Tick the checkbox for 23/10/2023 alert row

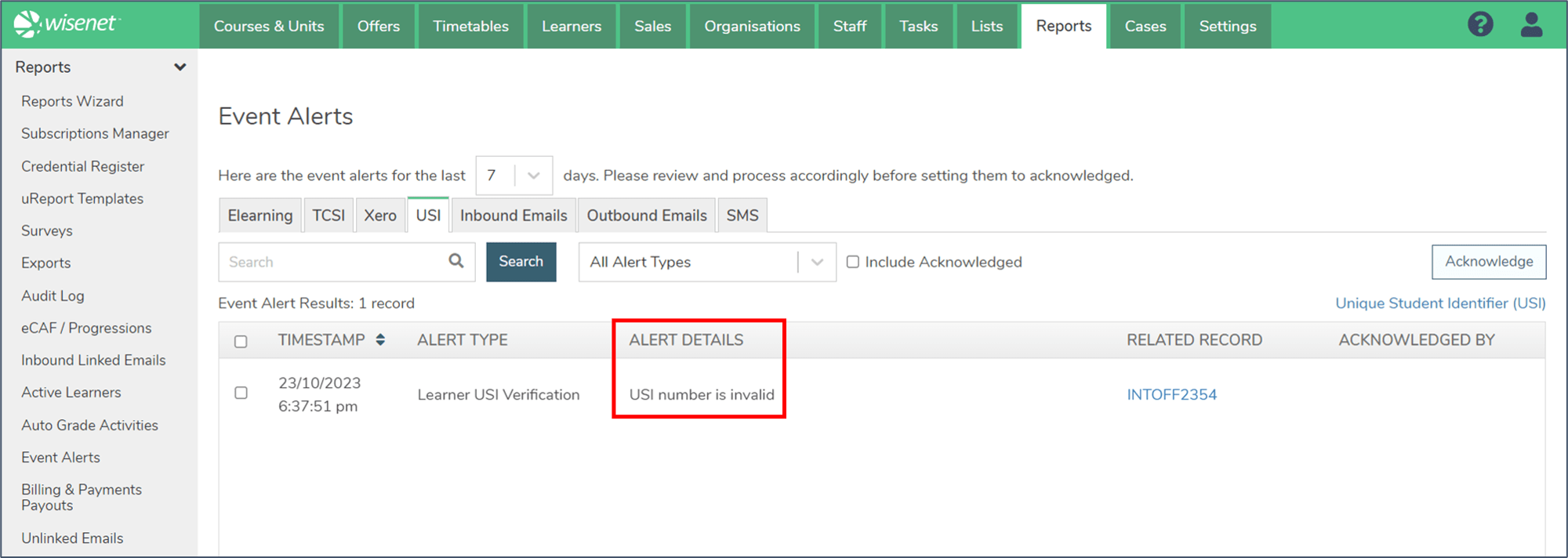pos(241,393)
